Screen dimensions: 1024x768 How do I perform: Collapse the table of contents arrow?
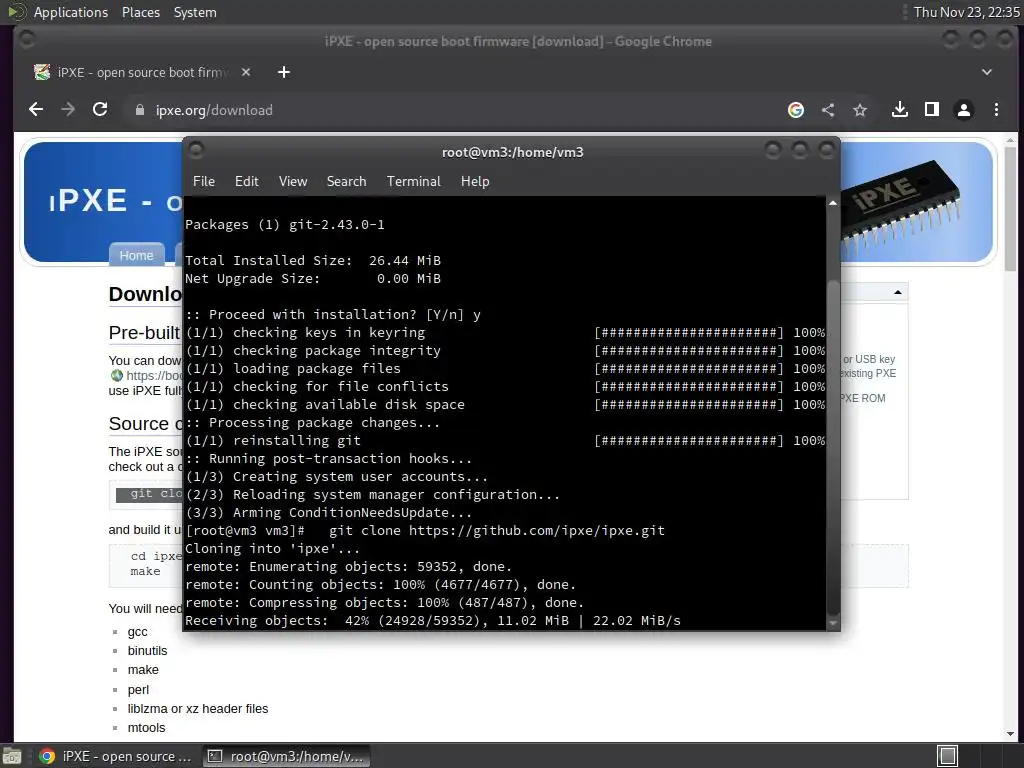pos(898,293)
